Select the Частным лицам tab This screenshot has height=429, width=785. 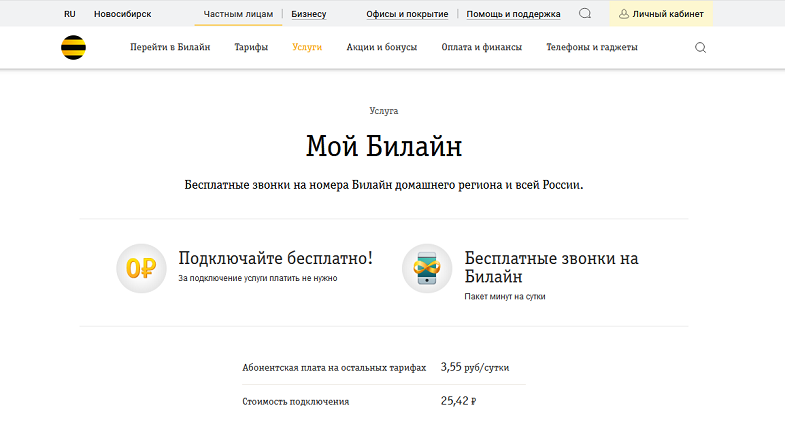point(238,14)
